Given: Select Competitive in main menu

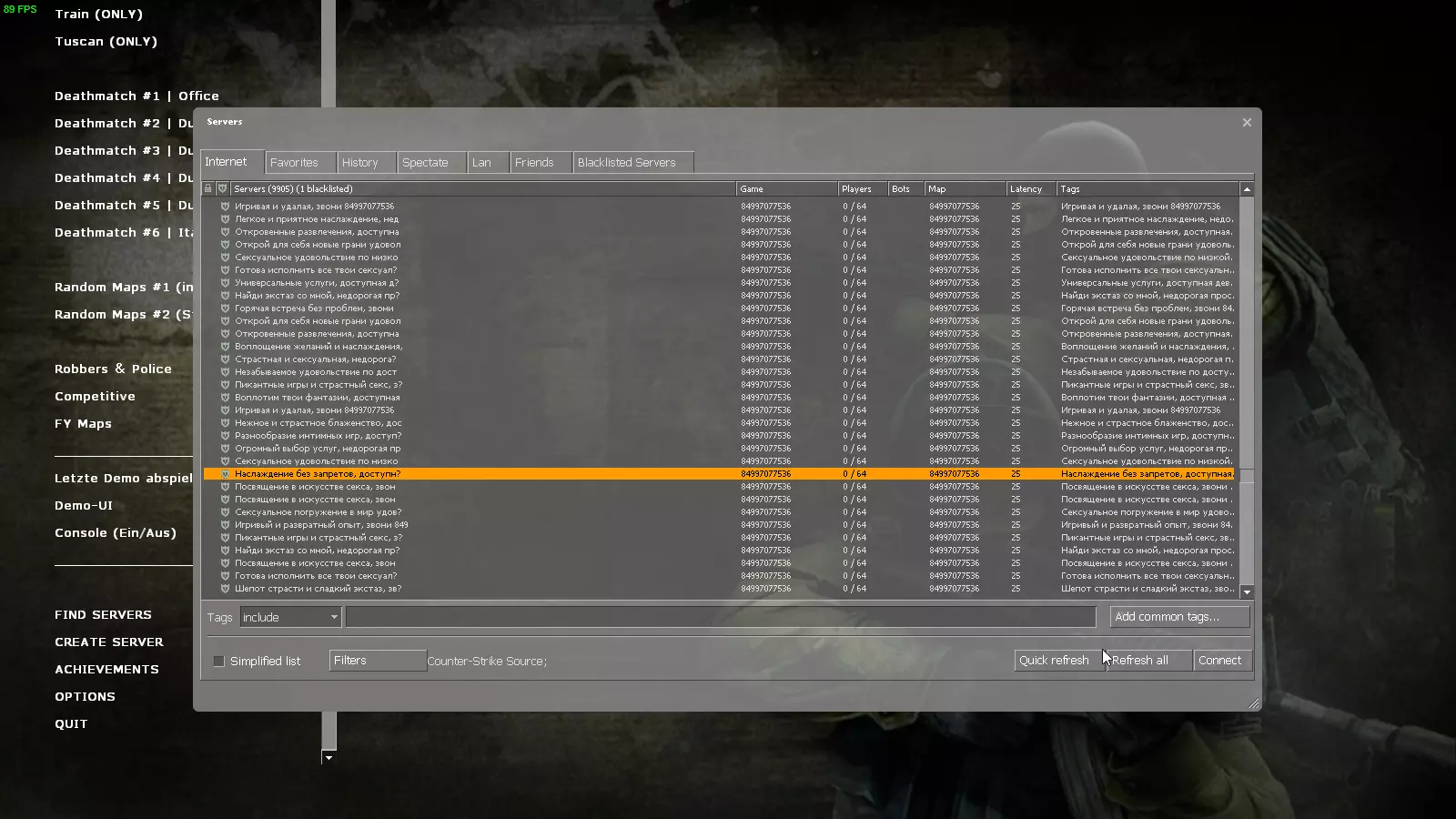Looking at the screenshot, I should point(95,397).
